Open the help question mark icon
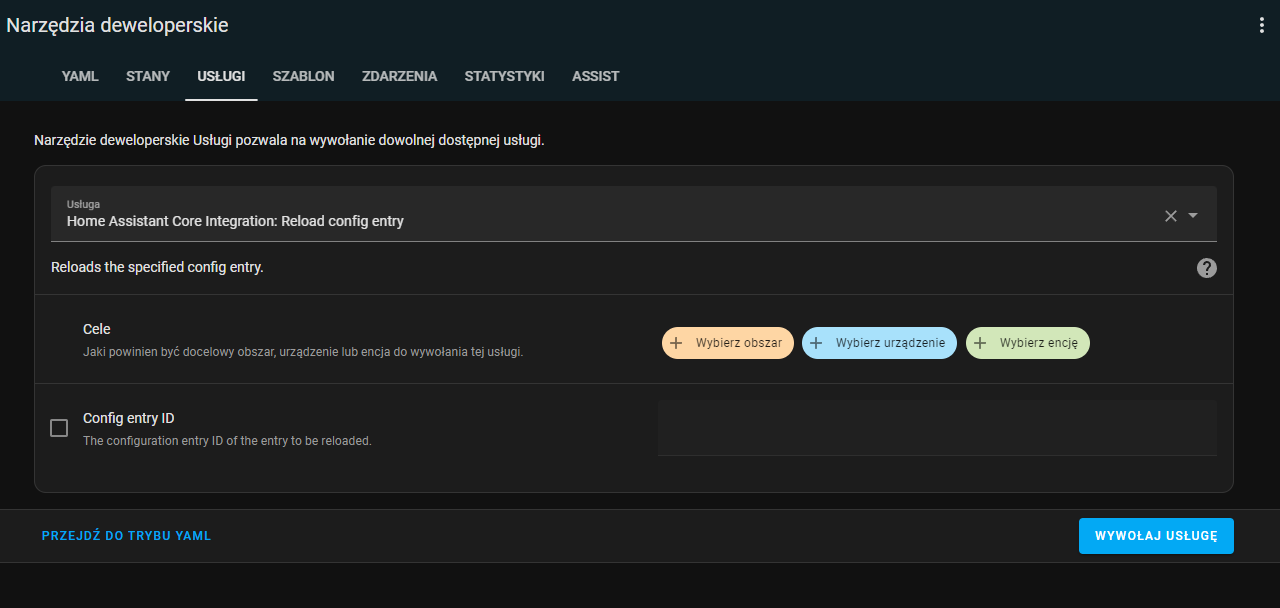Image resolution: width=1280 pixels, height=608 pixels. (x=1207, y=268)
